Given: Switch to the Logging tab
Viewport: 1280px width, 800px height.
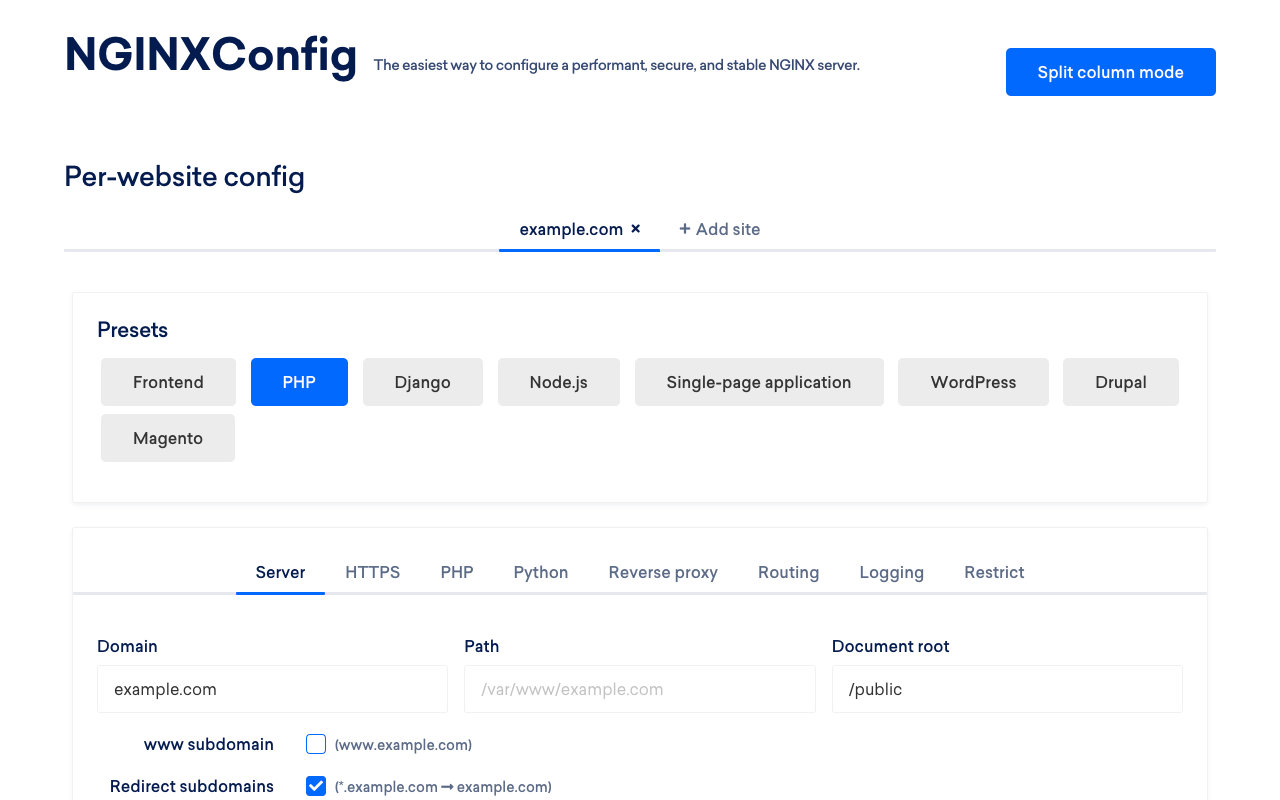Looking at the screenshot, I should (891, 572).
